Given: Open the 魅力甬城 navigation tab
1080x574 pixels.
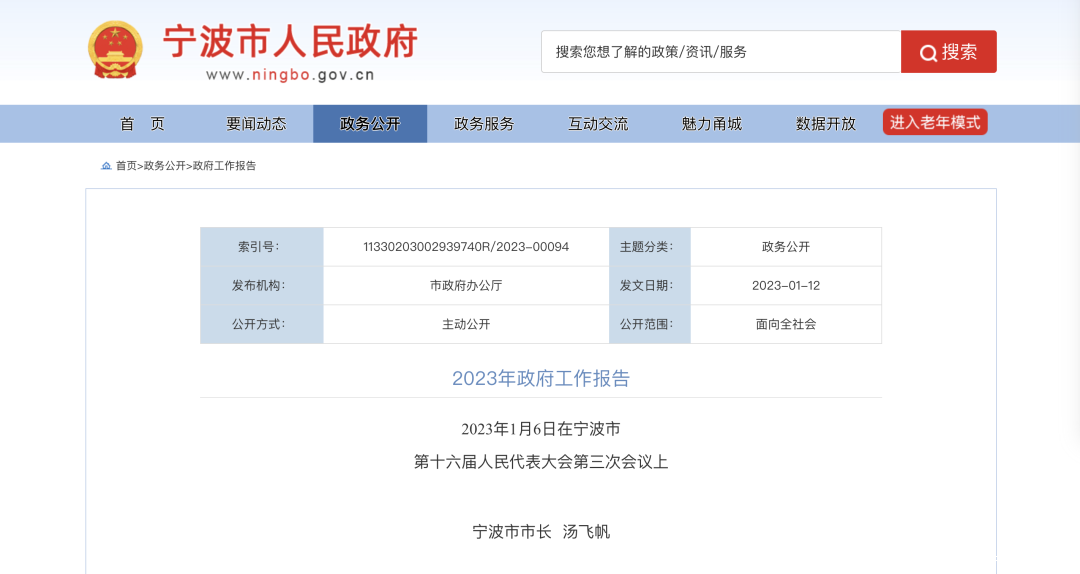Looking at the screenshot, I should pyautogui.click(x=712, y=124).
